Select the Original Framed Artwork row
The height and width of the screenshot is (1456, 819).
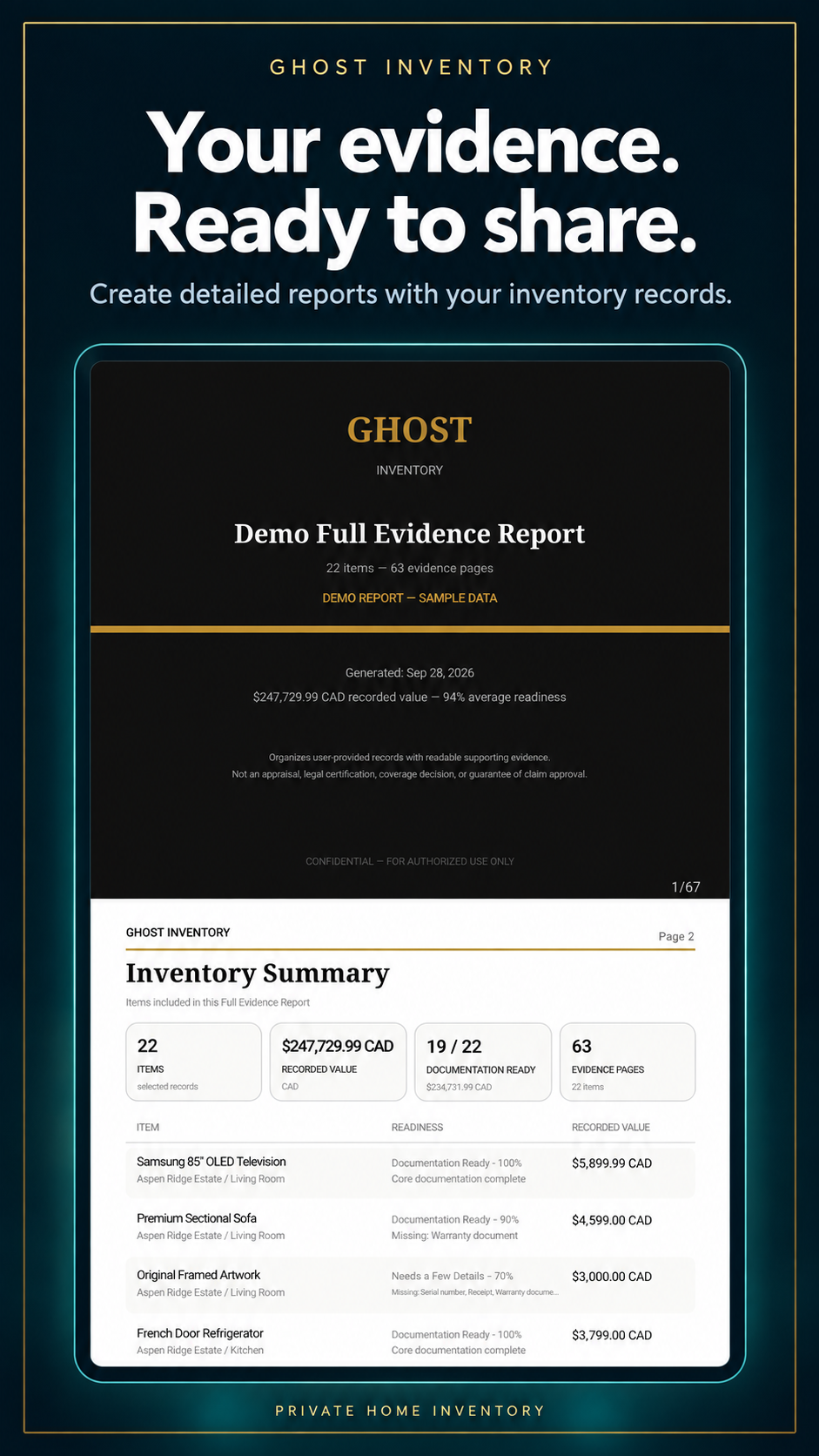click(410, 1284)
